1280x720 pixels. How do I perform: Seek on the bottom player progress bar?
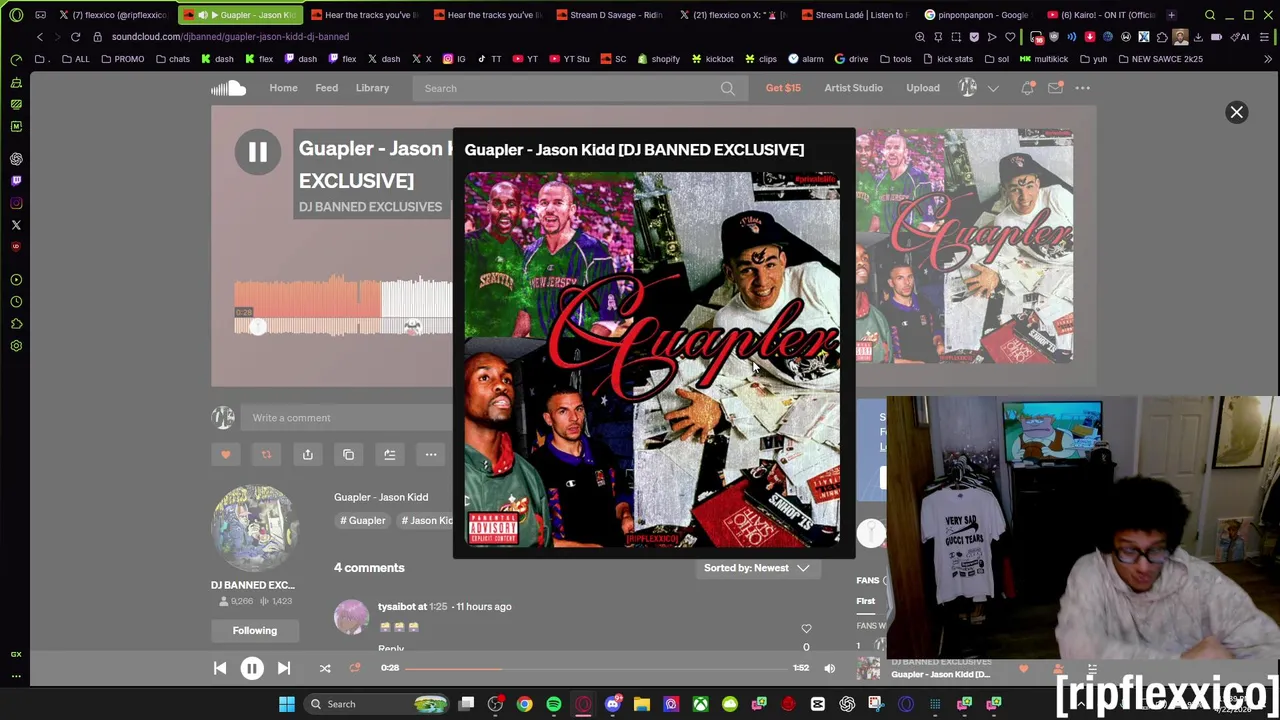pos(596,668)
